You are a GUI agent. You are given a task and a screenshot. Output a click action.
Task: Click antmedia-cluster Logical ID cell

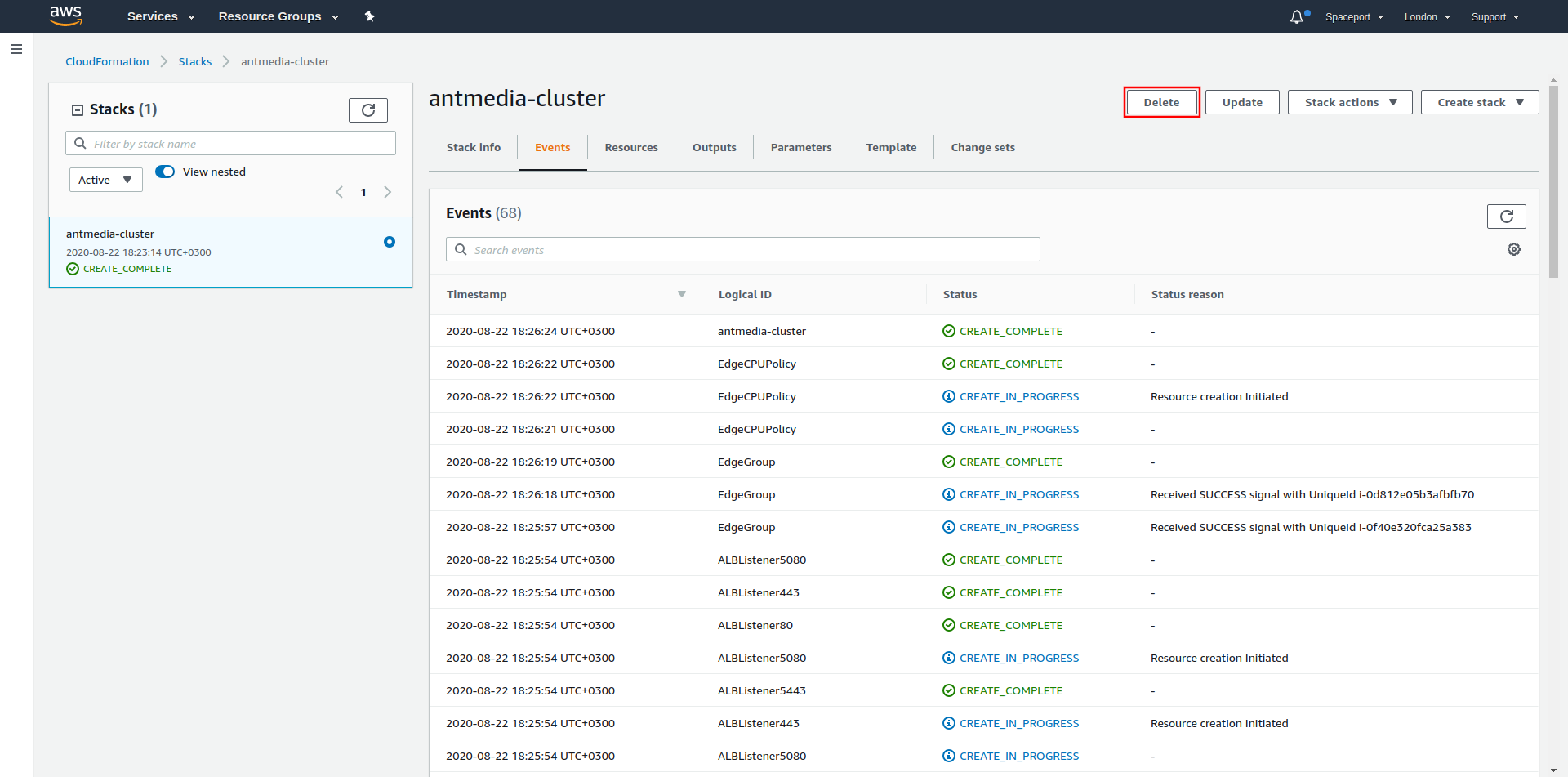coord(762,331)
